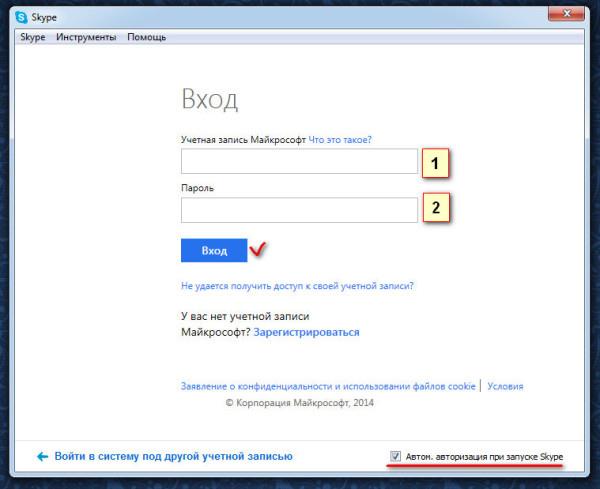Screen dimensions: 600x489
Task: Open the Skype menu in the menu bar
Action: coord(33,37)
